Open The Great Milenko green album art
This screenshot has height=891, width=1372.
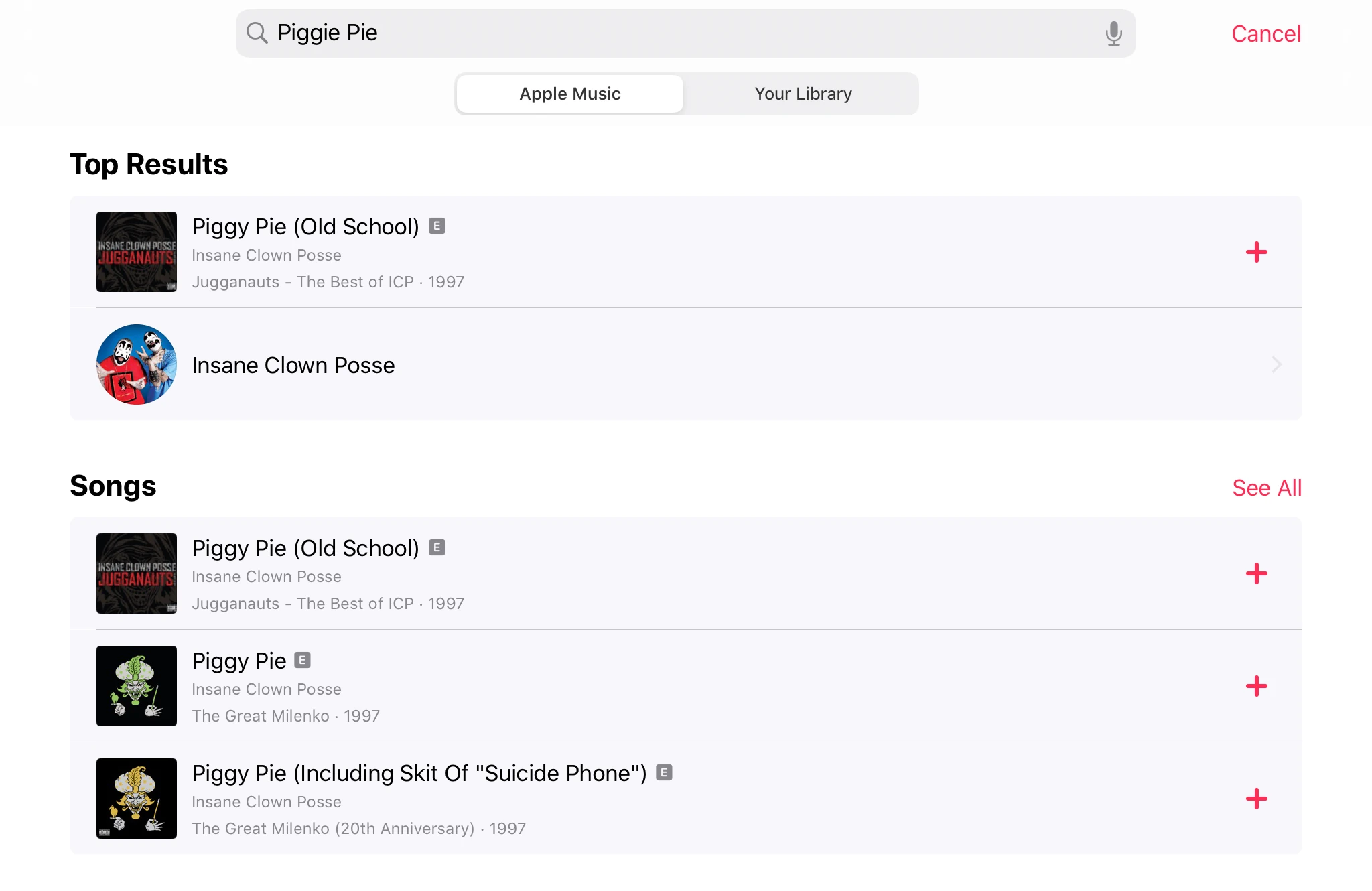pyautogui.click(x=137, y=686)
